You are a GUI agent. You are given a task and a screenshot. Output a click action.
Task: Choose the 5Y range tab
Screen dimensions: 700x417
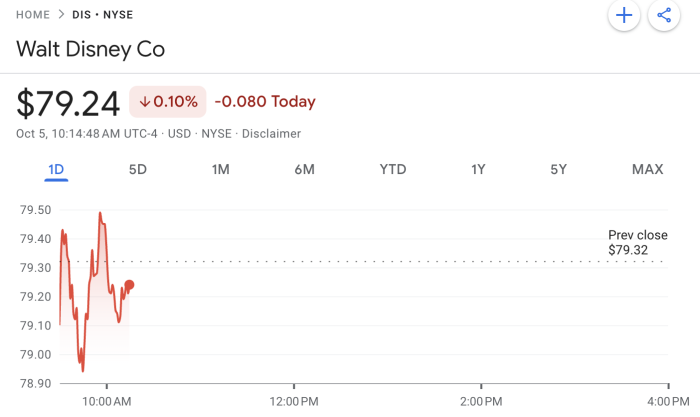(x=558, y=170)
